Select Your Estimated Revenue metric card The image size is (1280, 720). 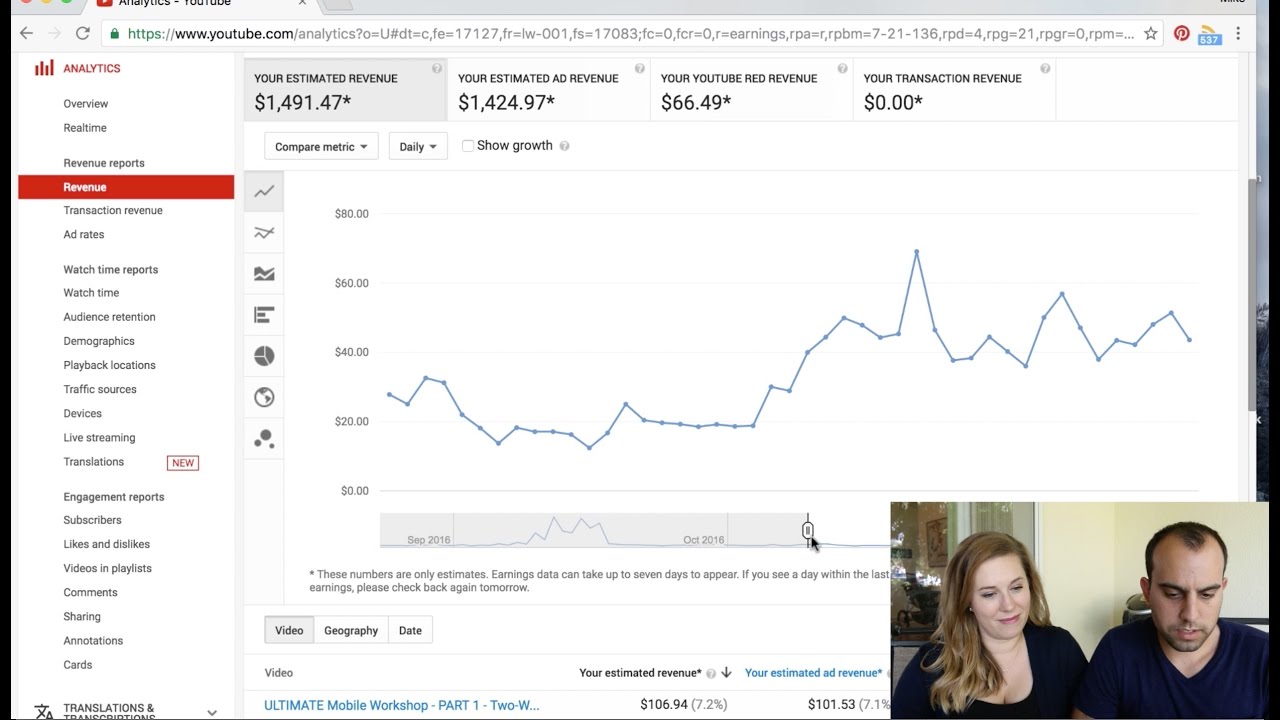click(346, 90)
